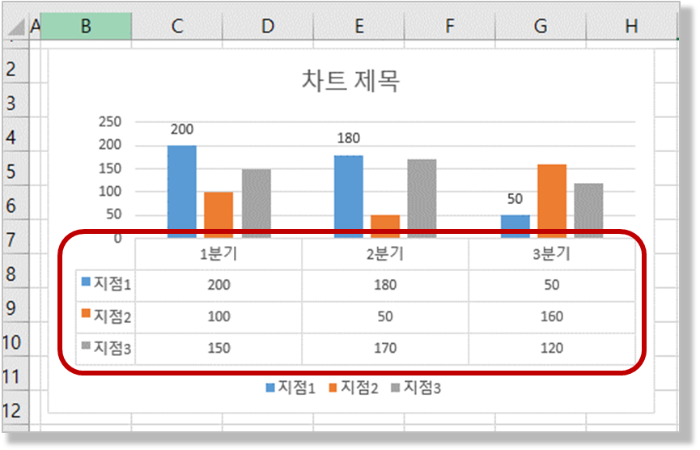Select column E header
Image resolution: width=700 pixels, height=450 pixels.
tap(359, 26)
